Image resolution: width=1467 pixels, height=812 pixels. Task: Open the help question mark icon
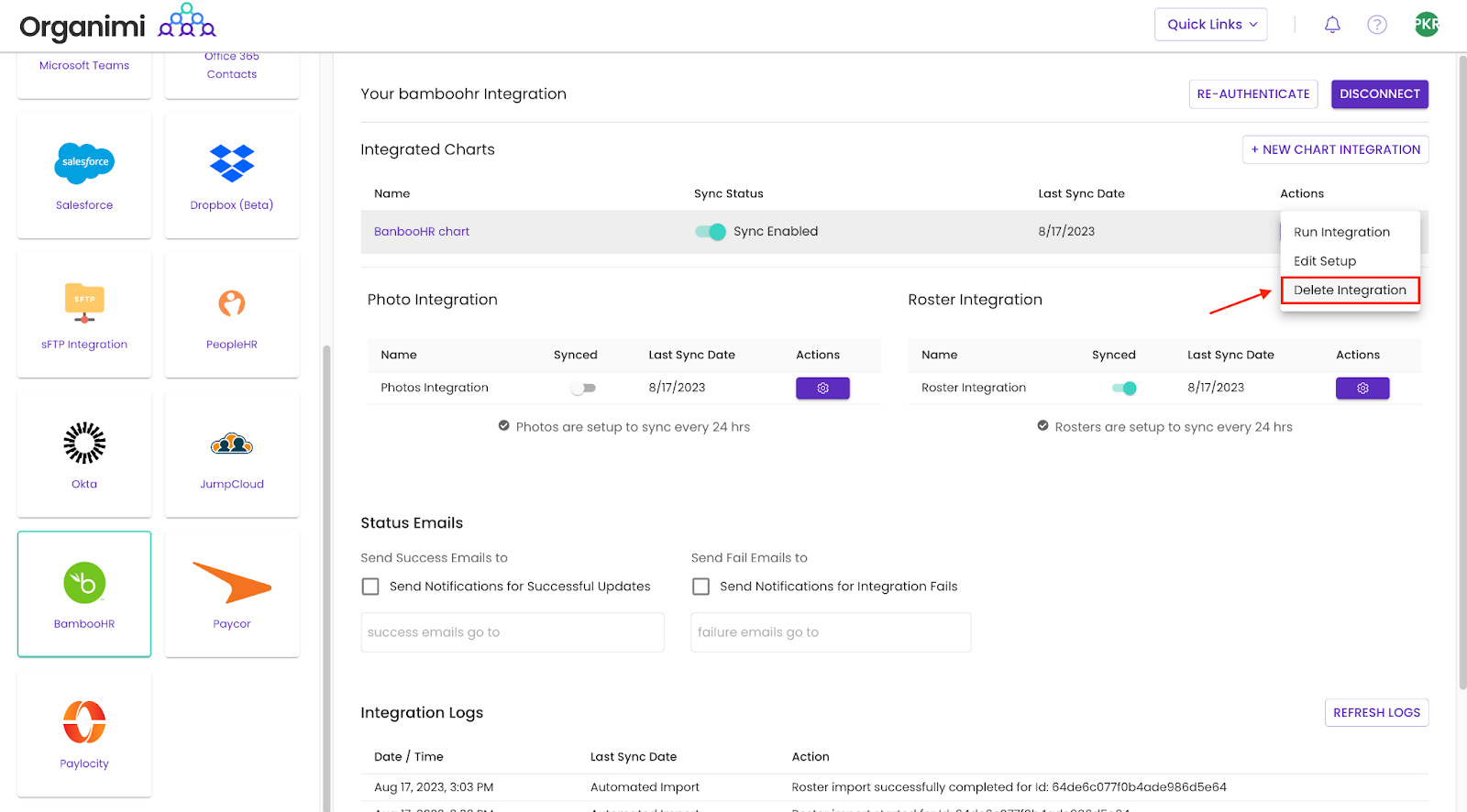point(1377,25)
